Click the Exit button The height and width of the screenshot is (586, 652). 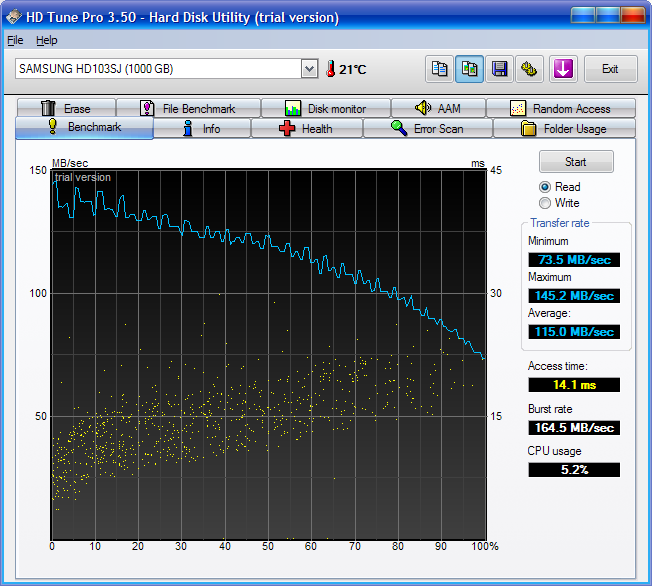[610, 69]
